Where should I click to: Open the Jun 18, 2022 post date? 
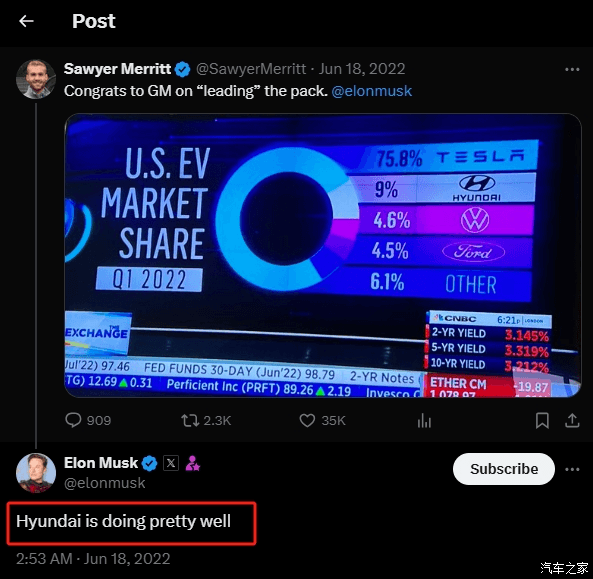click(x=362, y=69)
